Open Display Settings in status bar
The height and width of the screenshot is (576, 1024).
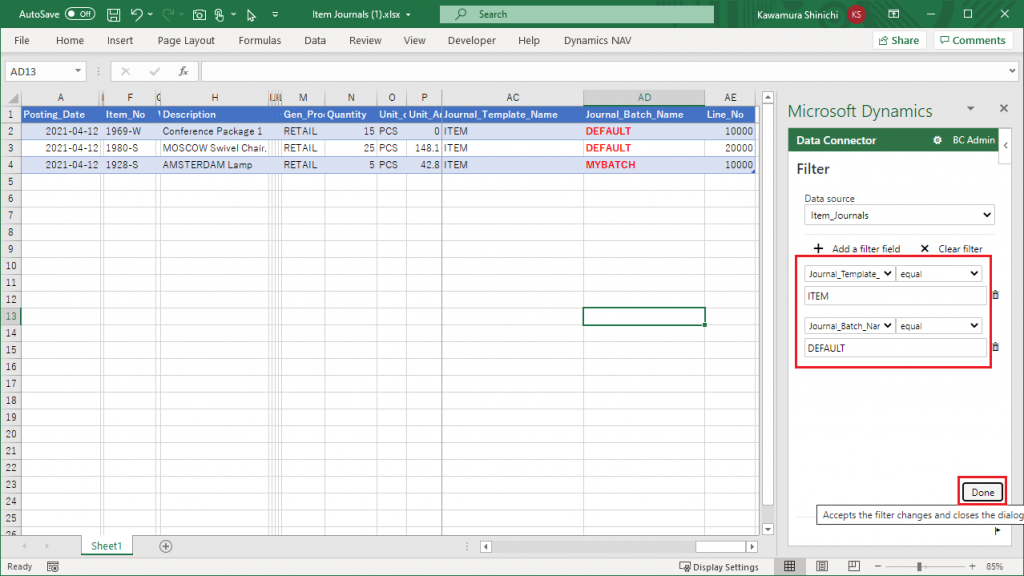[719, 567]
